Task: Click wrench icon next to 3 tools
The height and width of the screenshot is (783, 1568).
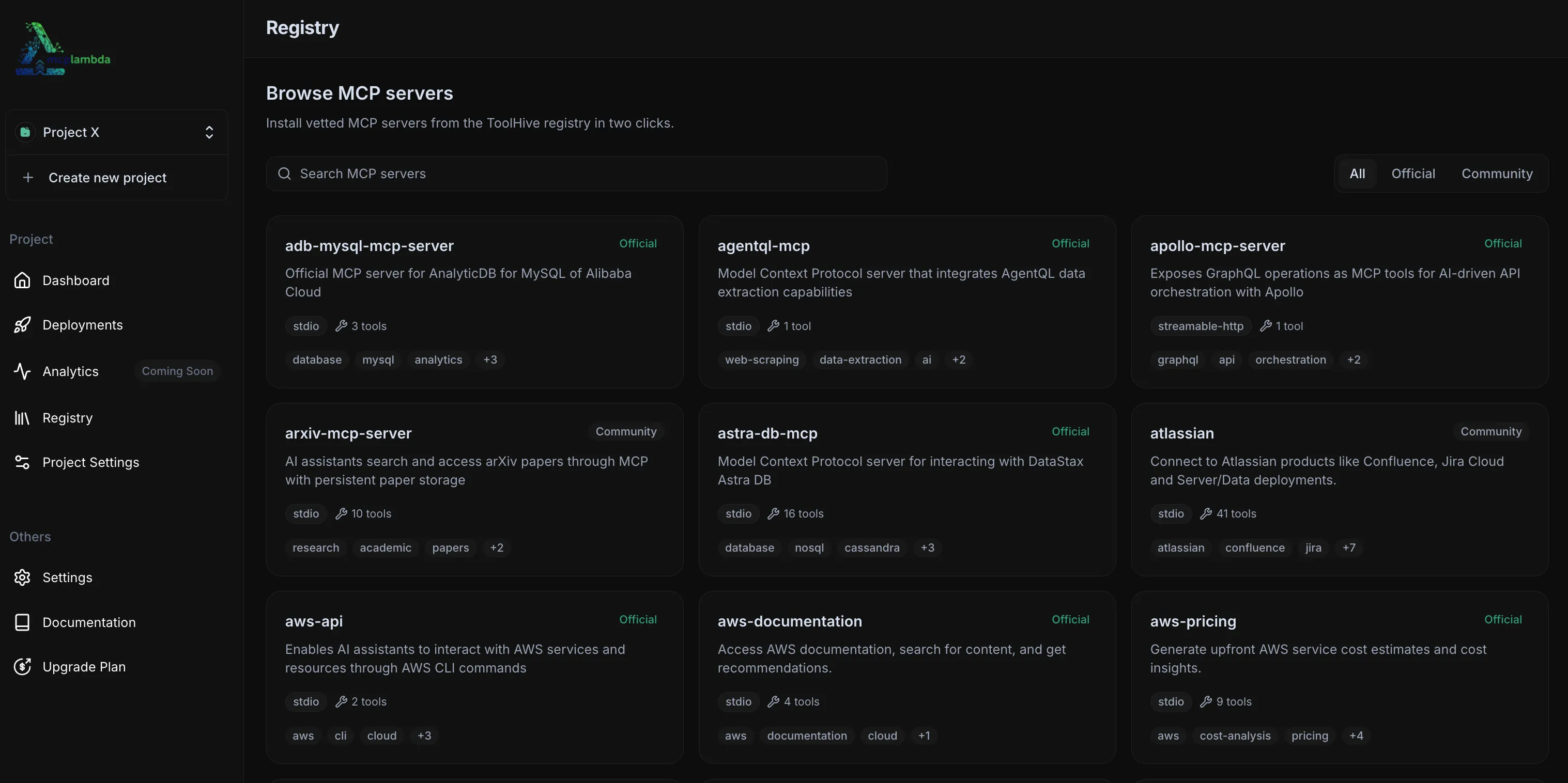Action: pos(342,326)
